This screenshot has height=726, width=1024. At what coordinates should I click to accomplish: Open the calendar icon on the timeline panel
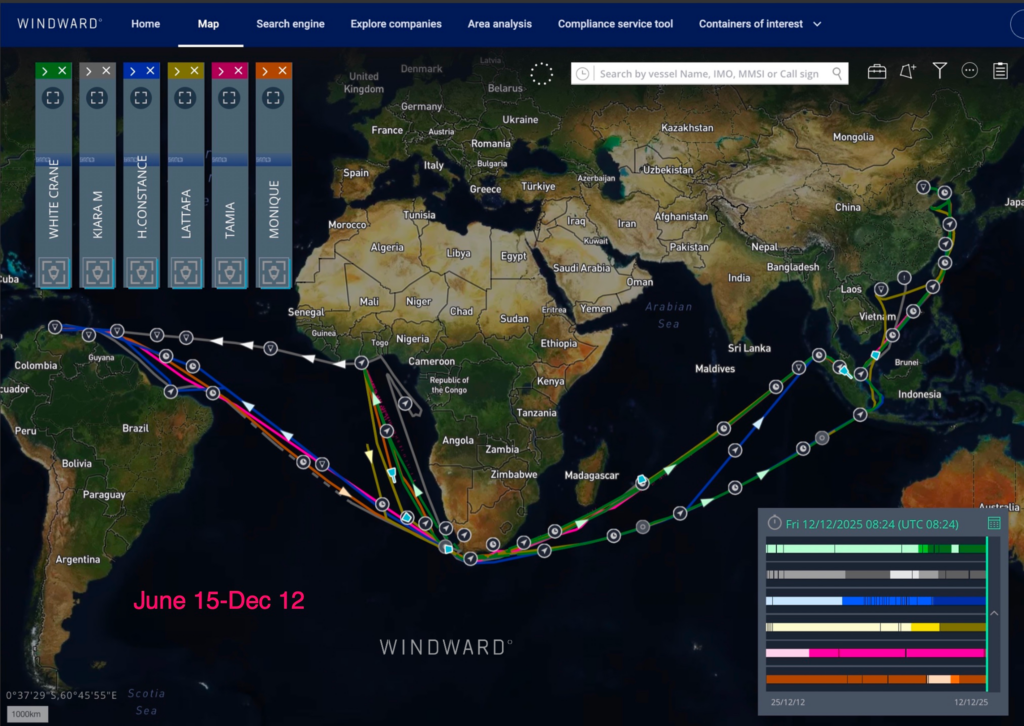pos(994,523)
